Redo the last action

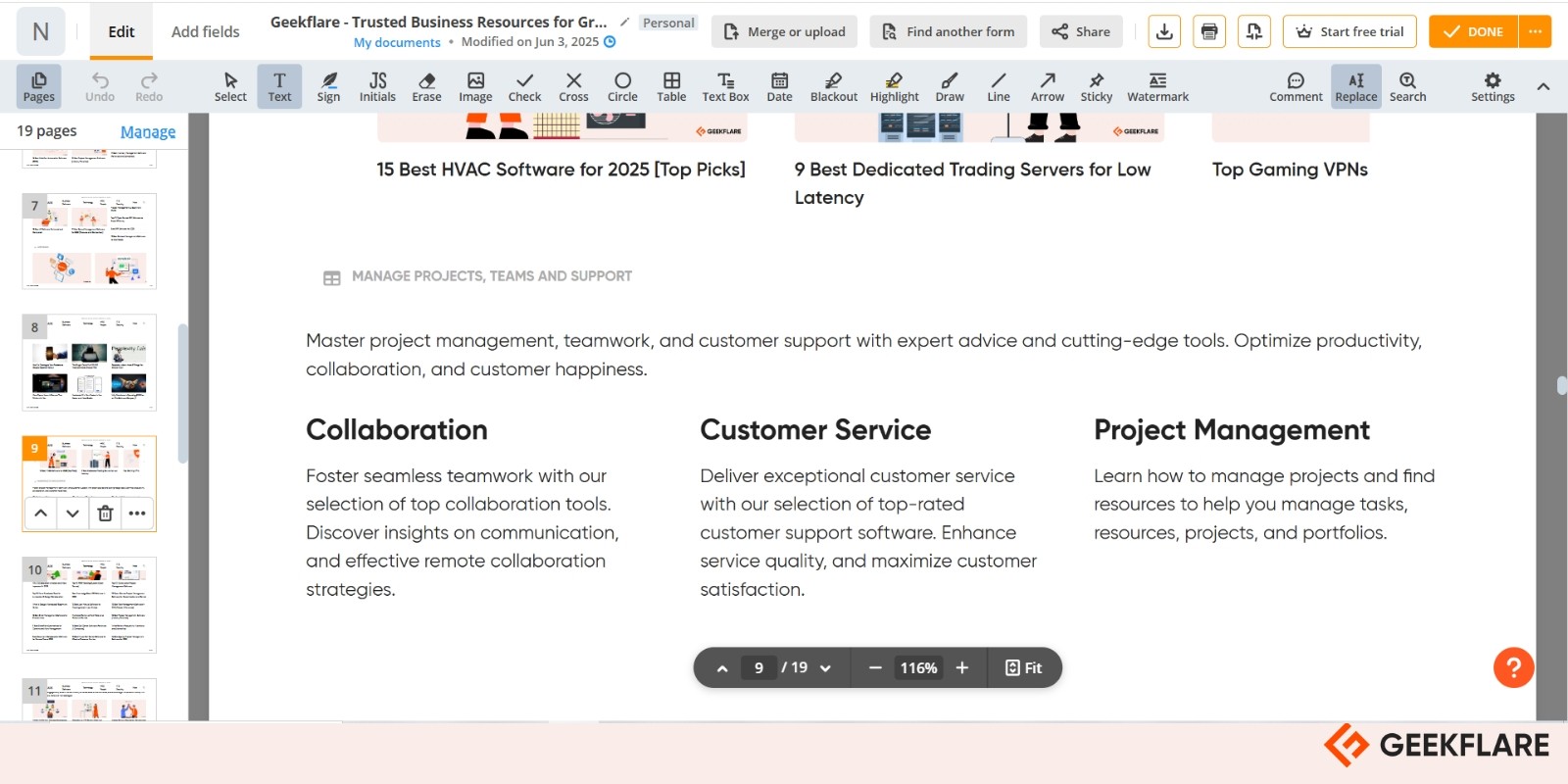click(149, 86)
